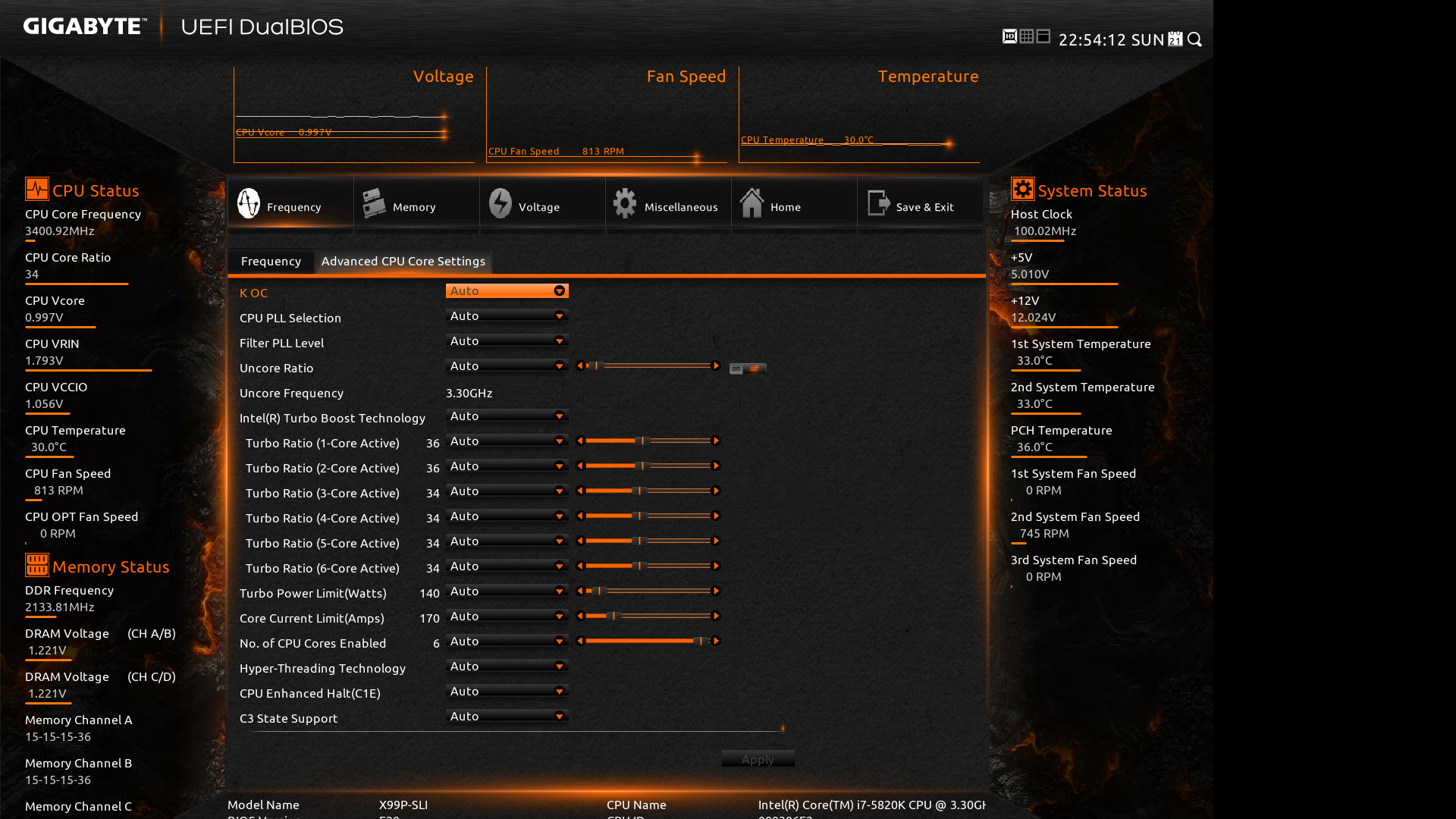
Task: Click the Miscellaneous tab gear icon
Action: [x=625, y=203]
